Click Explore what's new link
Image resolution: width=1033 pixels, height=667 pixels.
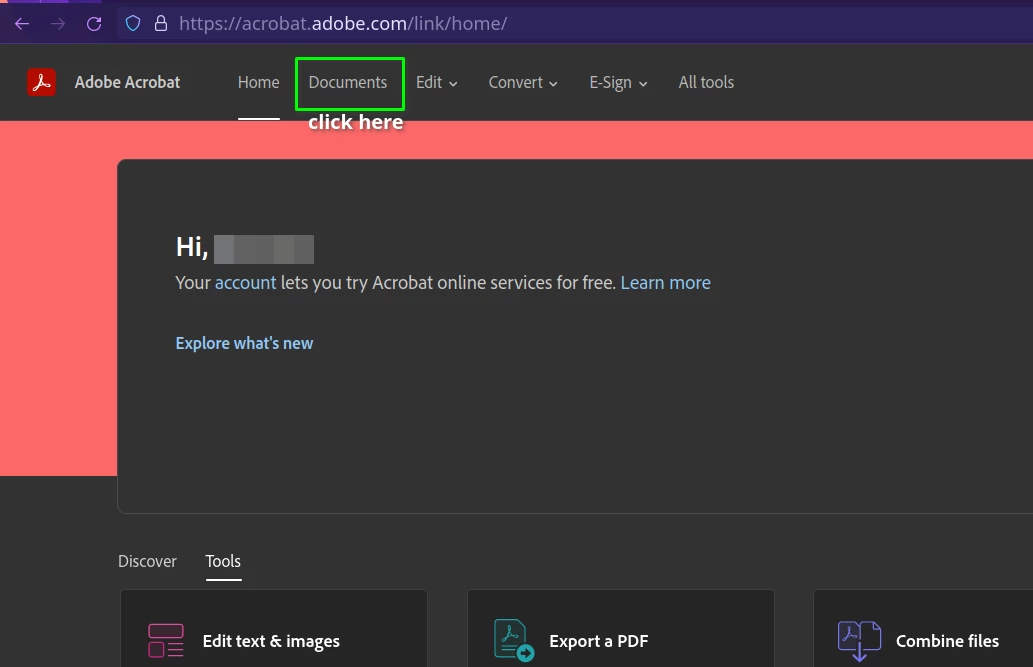tap(244, 343)
